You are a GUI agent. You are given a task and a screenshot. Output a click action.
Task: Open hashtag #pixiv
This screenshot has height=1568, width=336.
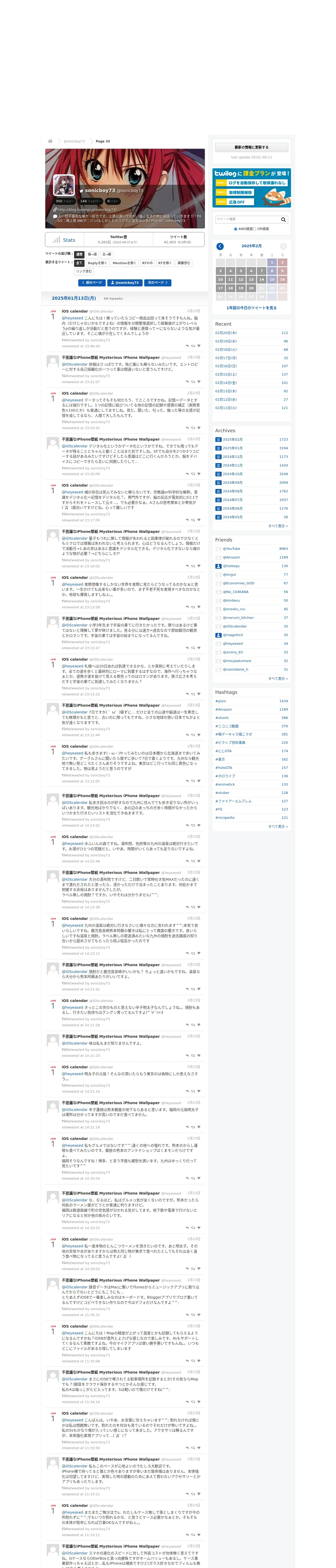[221, 701]
